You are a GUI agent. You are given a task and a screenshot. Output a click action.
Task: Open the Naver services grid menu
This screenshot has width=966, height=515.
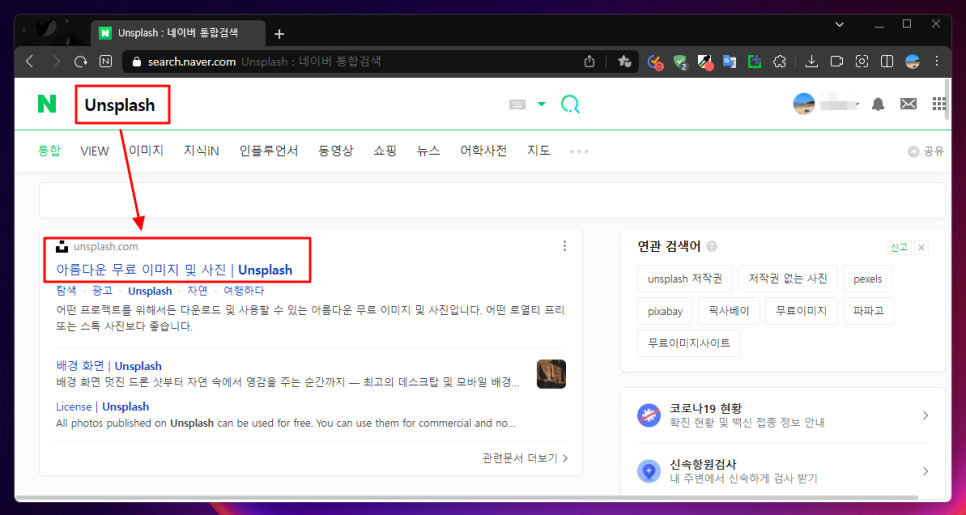[940, 104]
